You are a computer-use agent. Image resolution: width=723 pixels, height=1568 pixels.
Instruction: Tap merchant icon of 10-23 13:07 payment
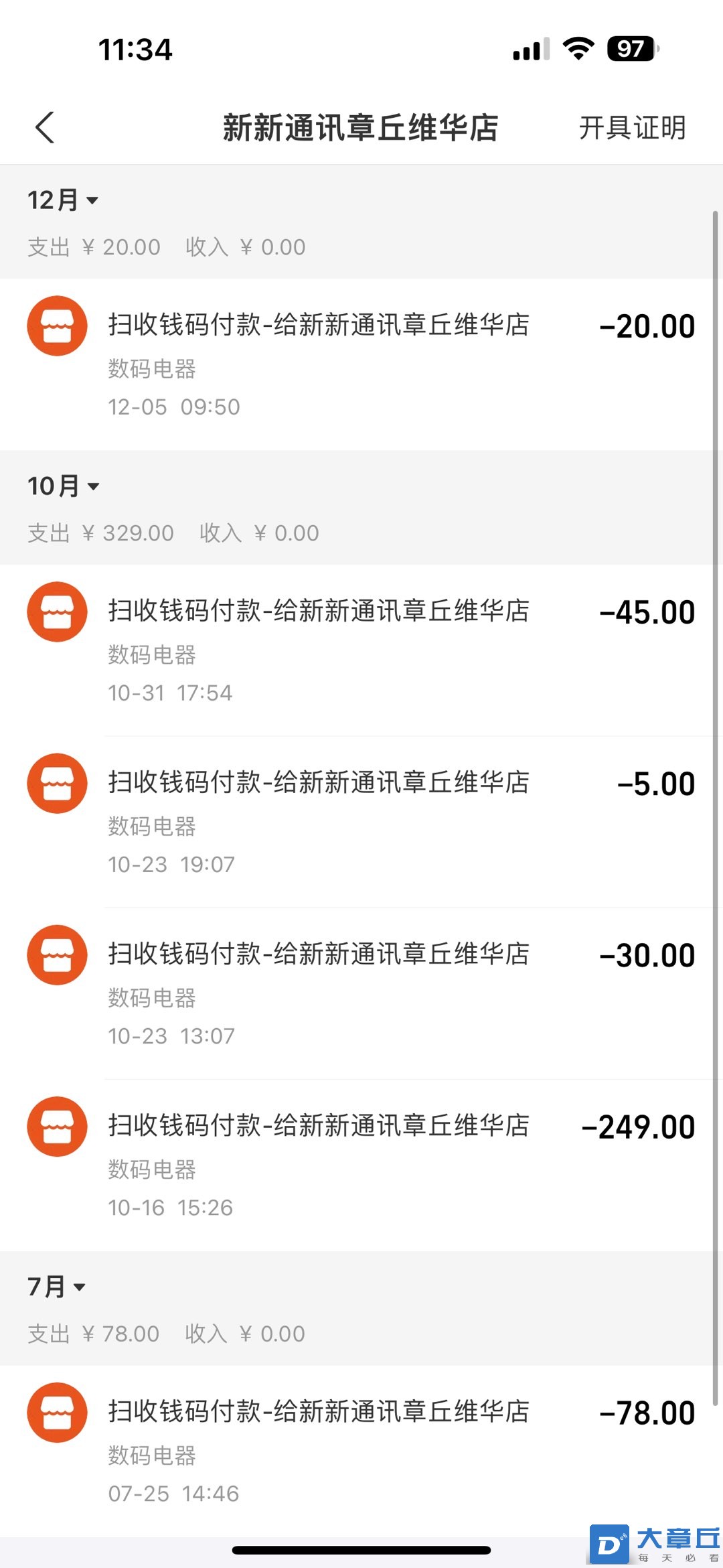pos(57,954)
